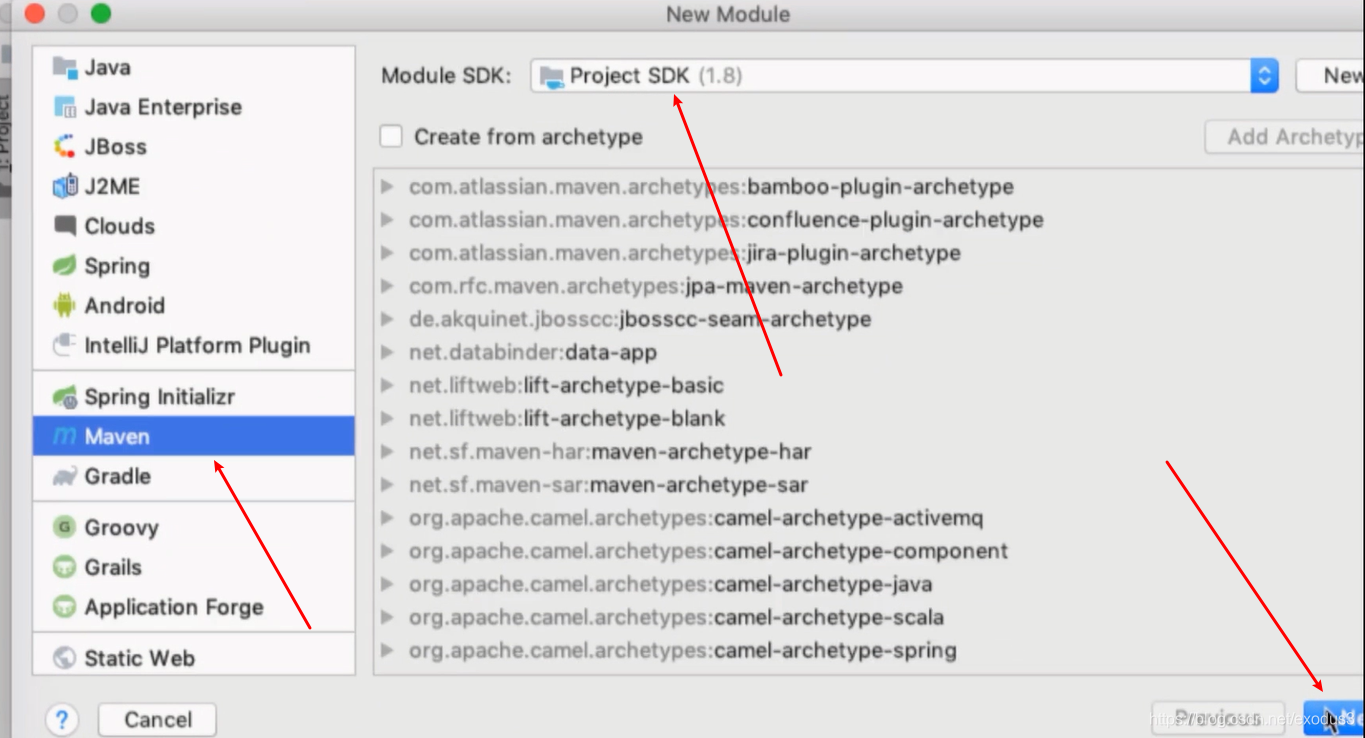Click the JBoss icon in sidebar
The height and width of the screenshot is (738, 1365).
(x=65, y=147)
